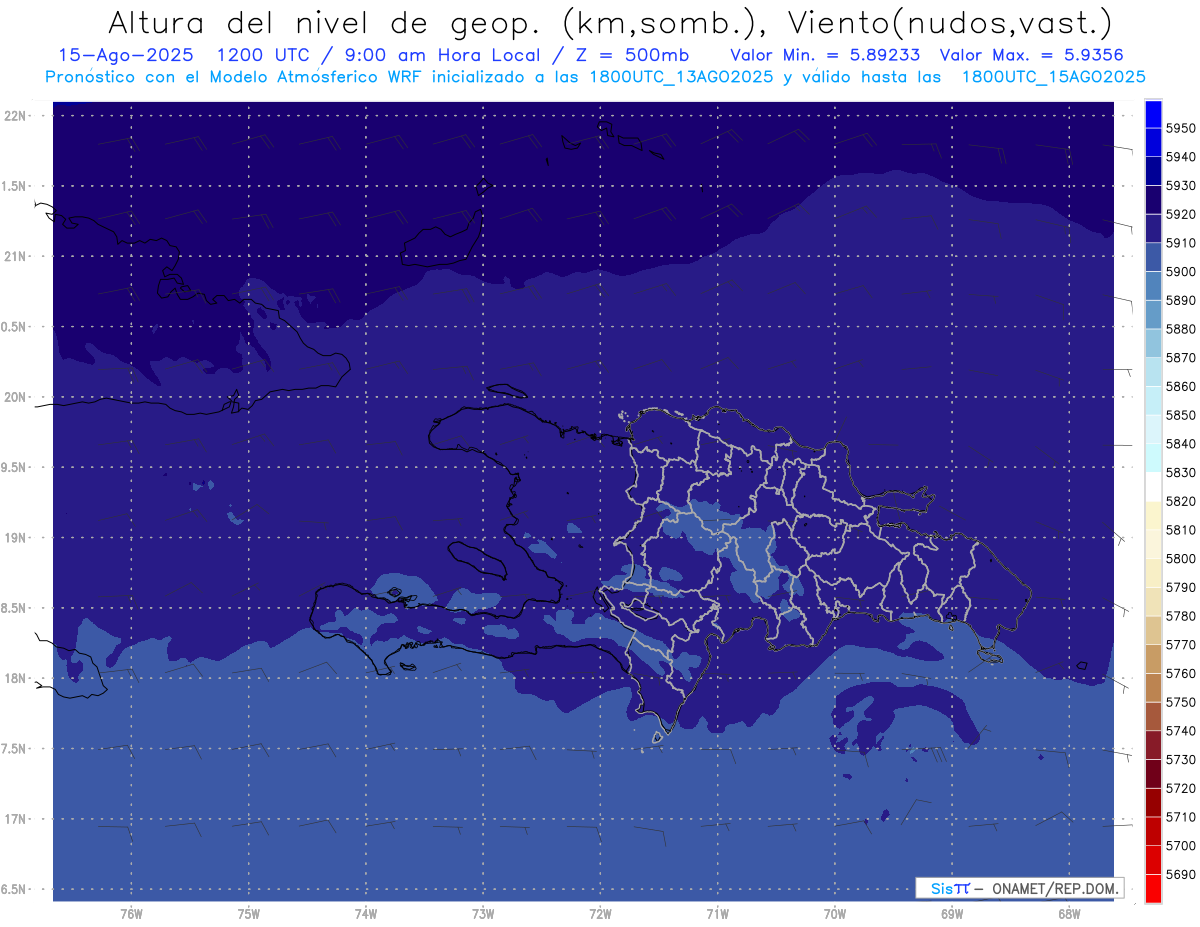This screenshot has width=1200, height=927.
Task: Click the colorbar segment between 5940 and 5950
Action: tap(1152, 142)
